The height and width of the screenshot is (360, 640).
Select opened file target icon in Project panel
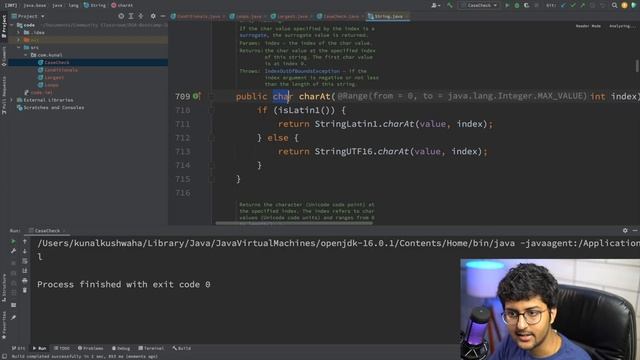coord(121,16)
